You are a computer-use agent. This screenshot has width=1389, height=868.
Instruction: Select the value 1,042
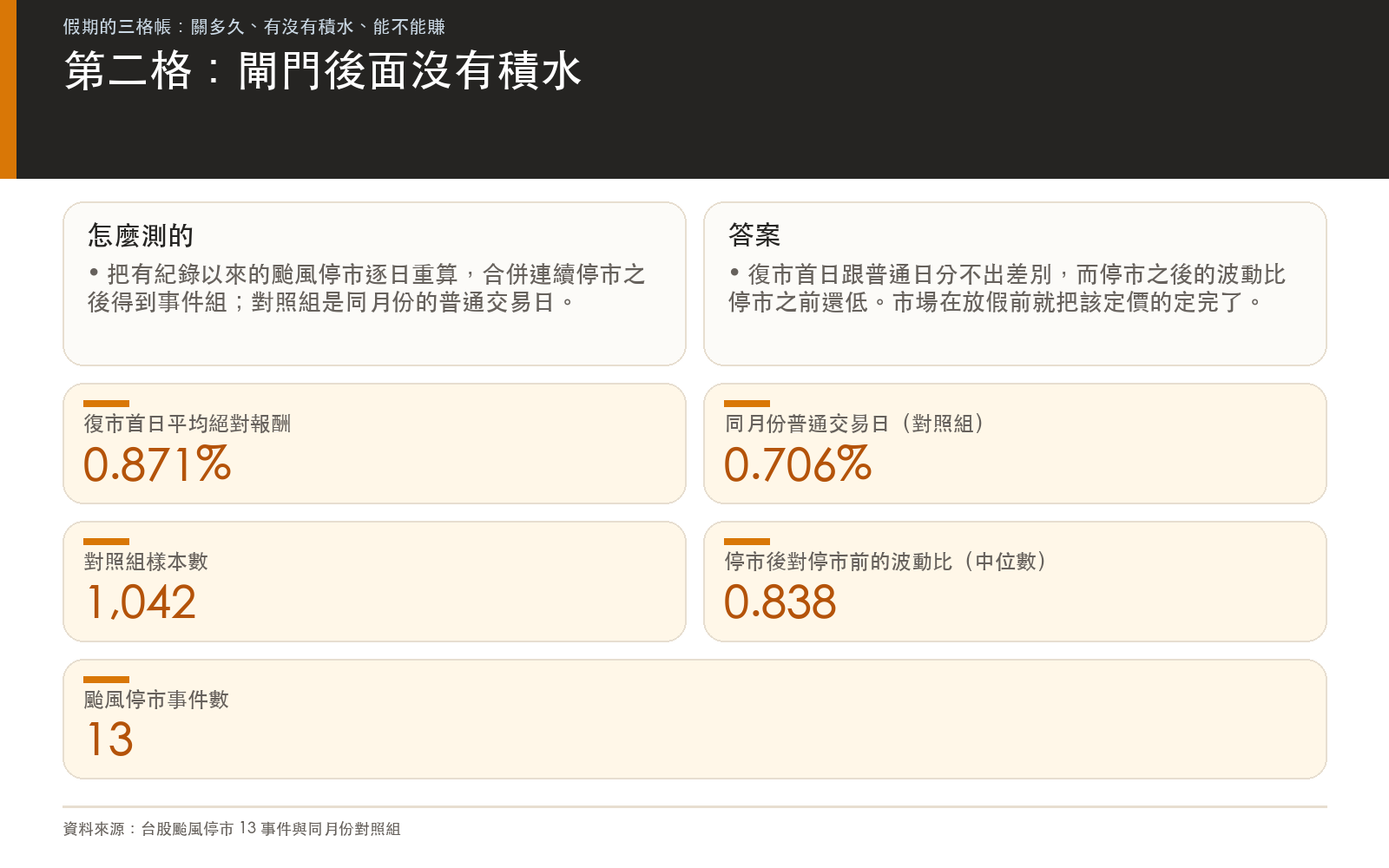142,602
